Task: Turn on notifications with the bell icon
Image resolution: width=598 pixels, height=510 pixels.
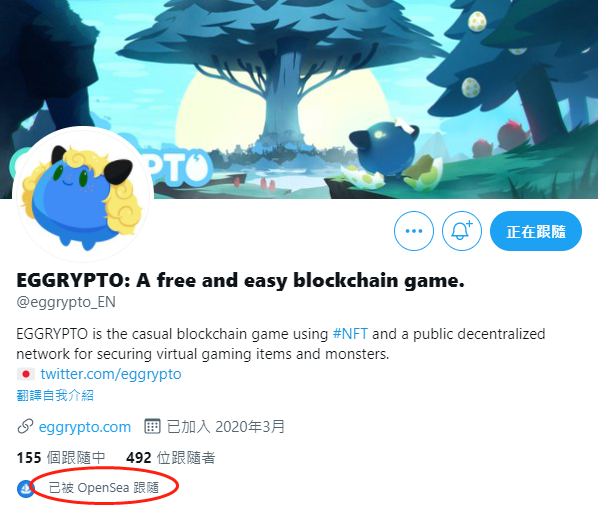Action: [x=462, y=231]
